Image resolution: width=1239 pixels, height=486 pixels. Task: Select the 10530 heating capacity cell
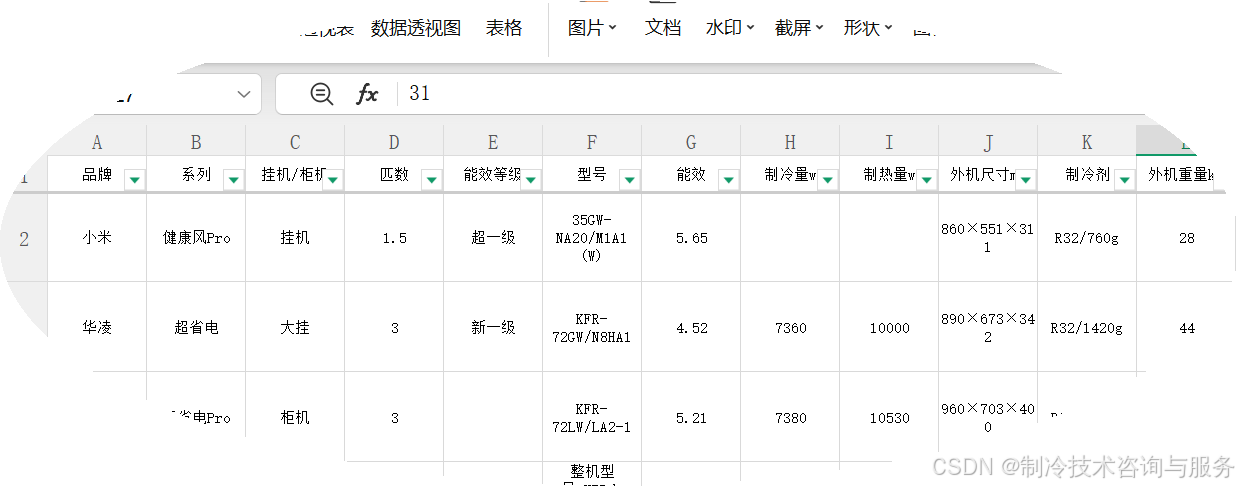click(x=889, y=417)
